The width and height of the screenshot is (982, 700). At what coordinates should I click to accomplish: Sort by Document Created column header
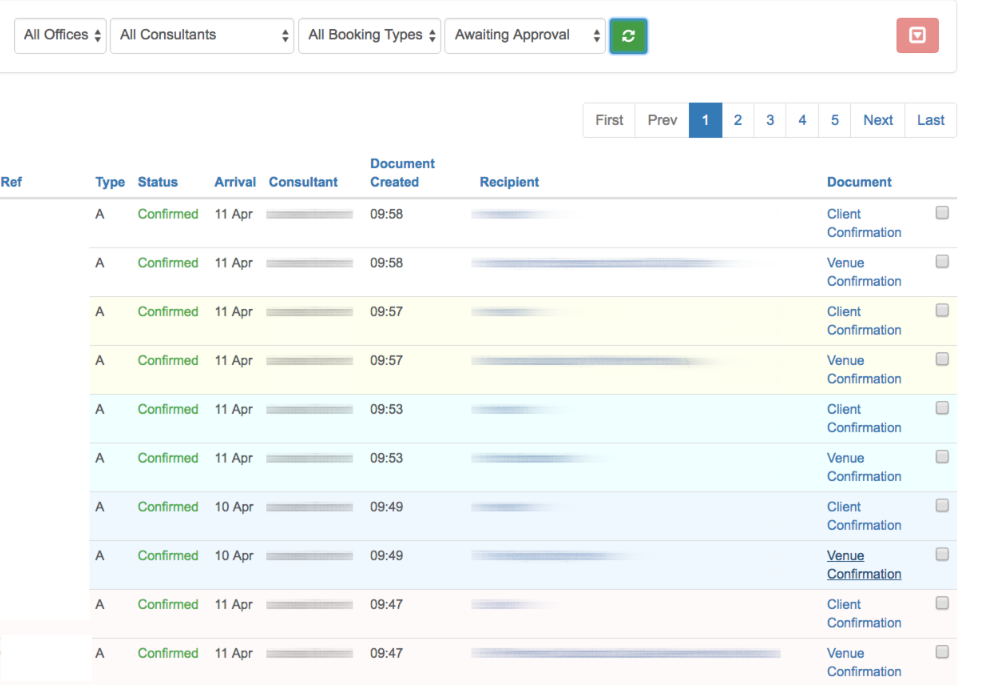[x=402, y=173]
